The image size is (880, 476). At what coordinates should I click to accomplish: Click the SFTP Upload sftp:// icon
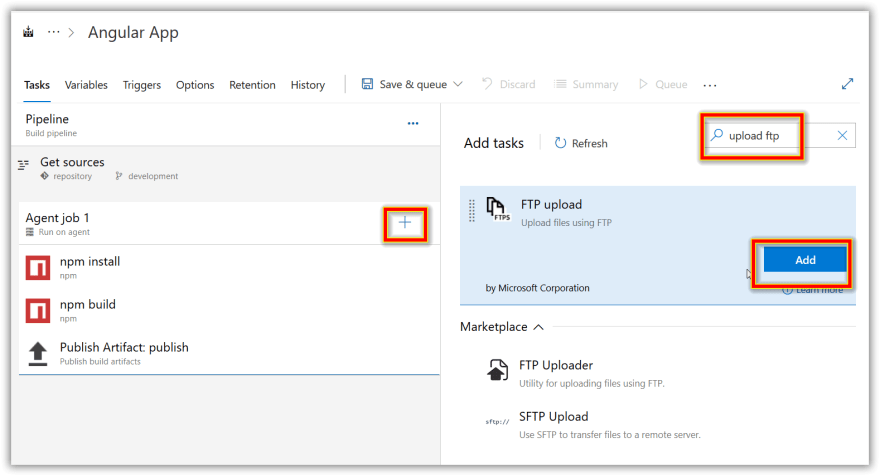[497, 422]
